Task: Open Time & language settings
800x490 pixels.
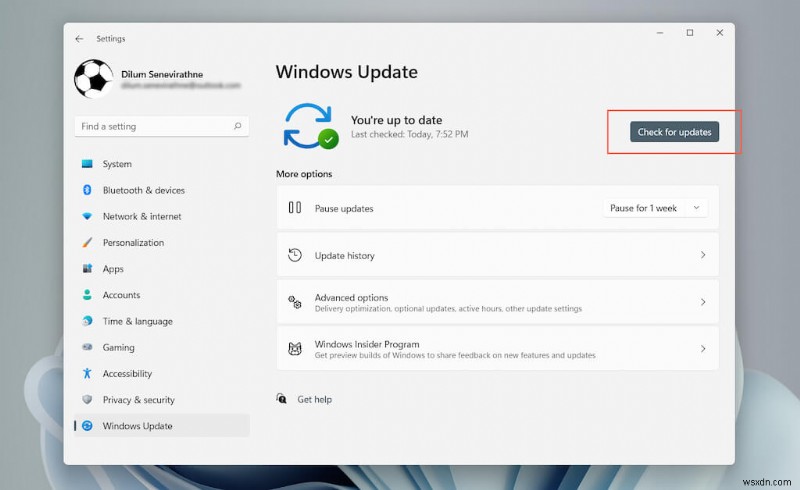Action: click(162, 321)
